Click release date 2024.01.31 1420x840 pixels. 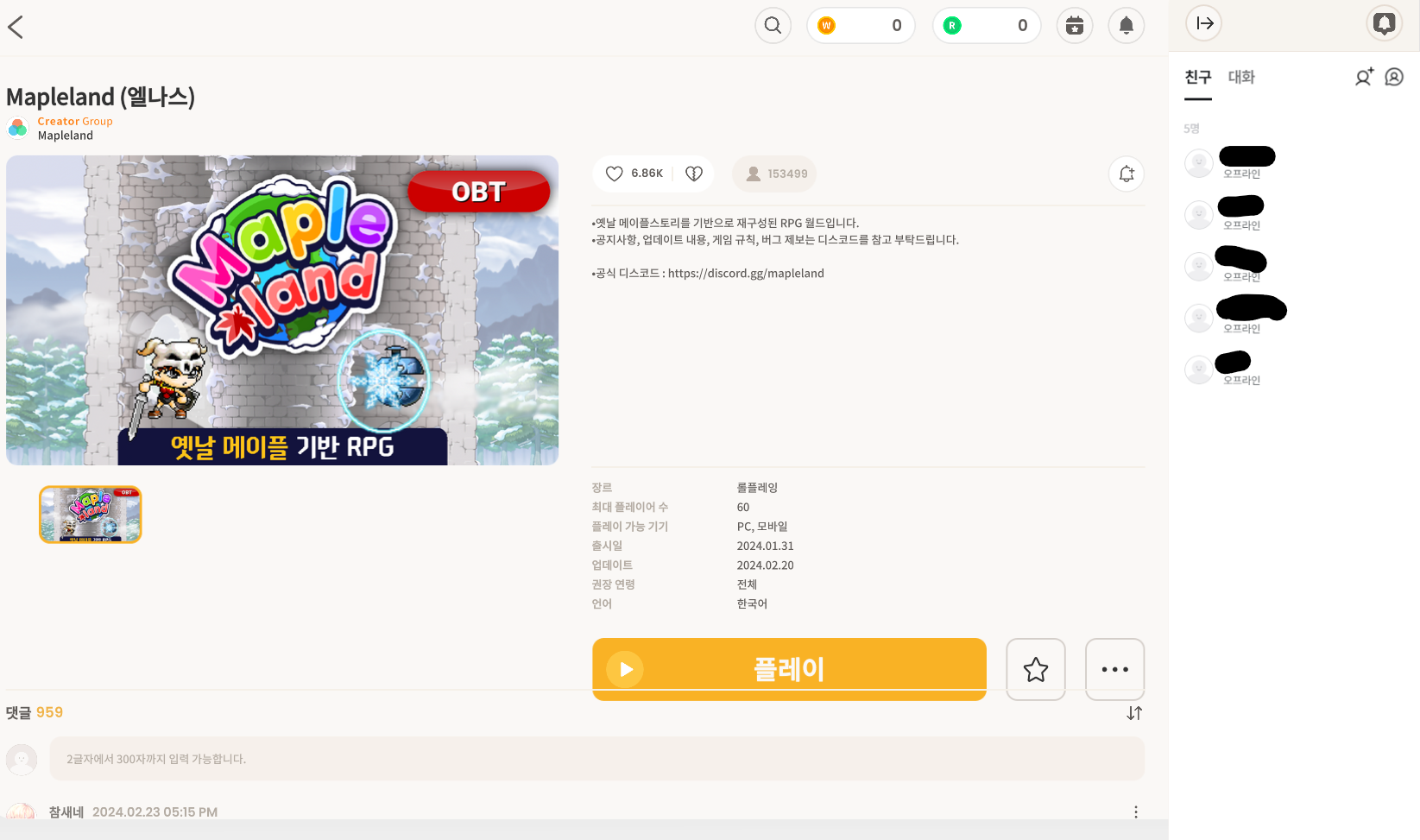[765, 546]
